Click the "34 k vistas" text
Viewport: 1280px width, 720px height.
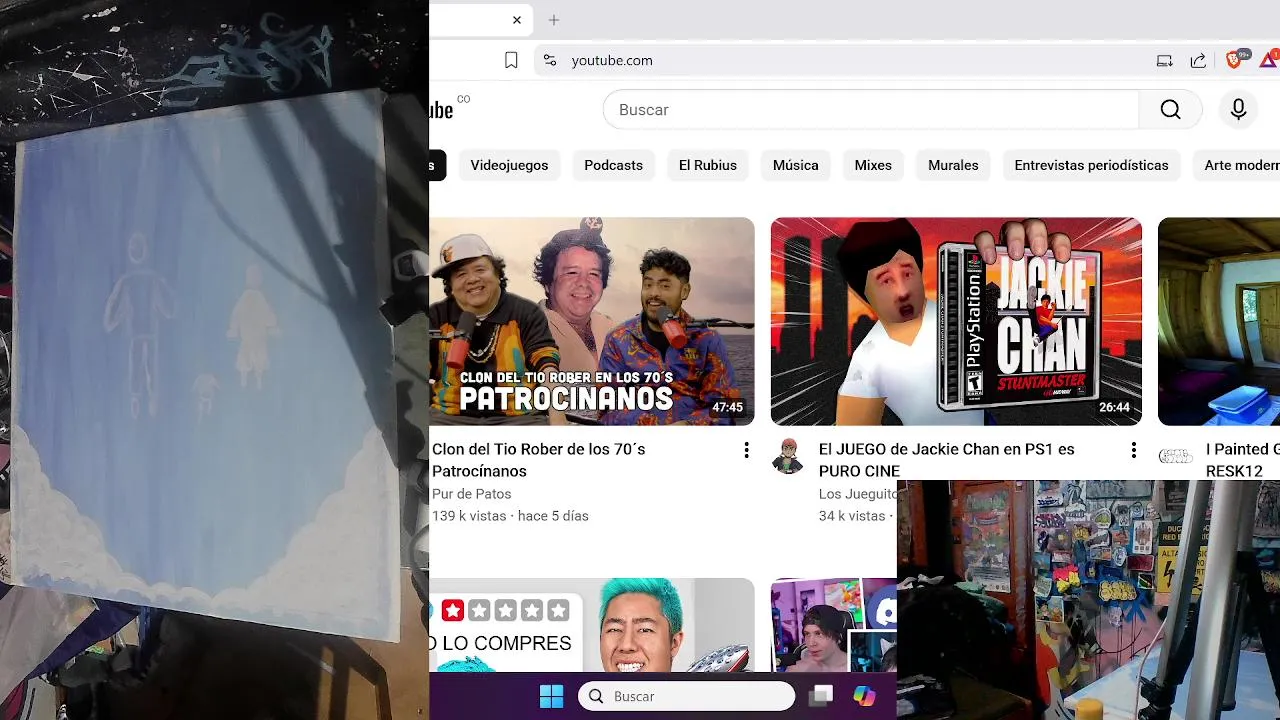coord(852,516)
